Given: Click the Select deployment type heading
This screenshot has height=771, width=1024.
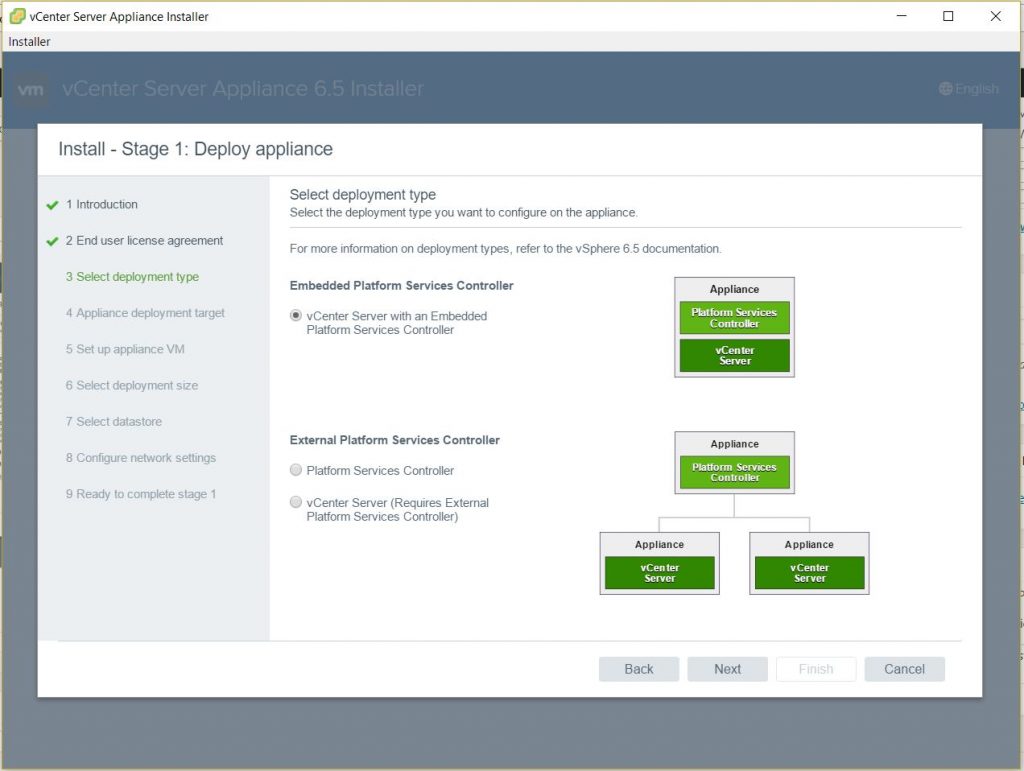Looking at the screenshot, I should (x=362, y=195).
